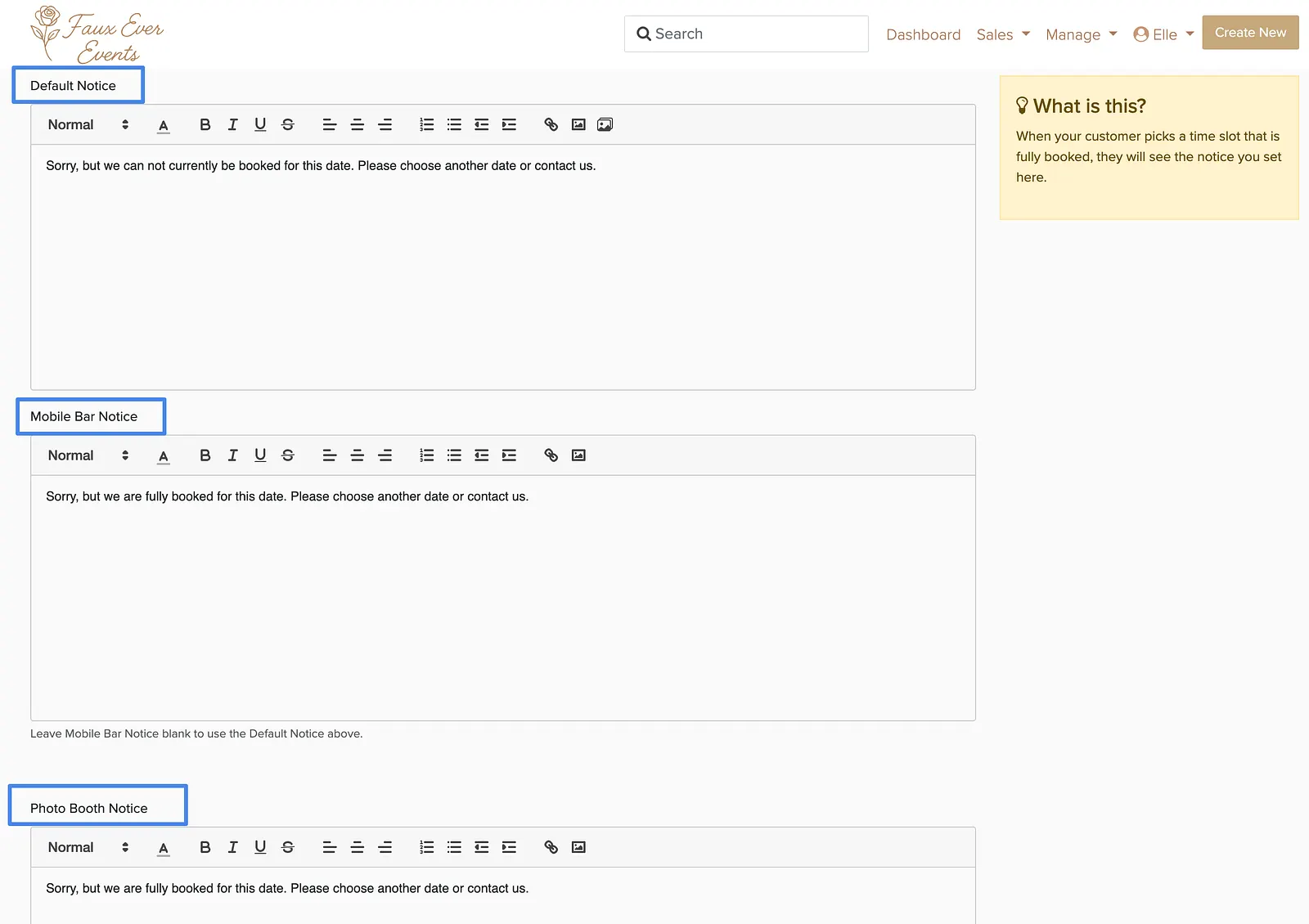Insert link in Photo Booth Notice editor

[551, 847]
